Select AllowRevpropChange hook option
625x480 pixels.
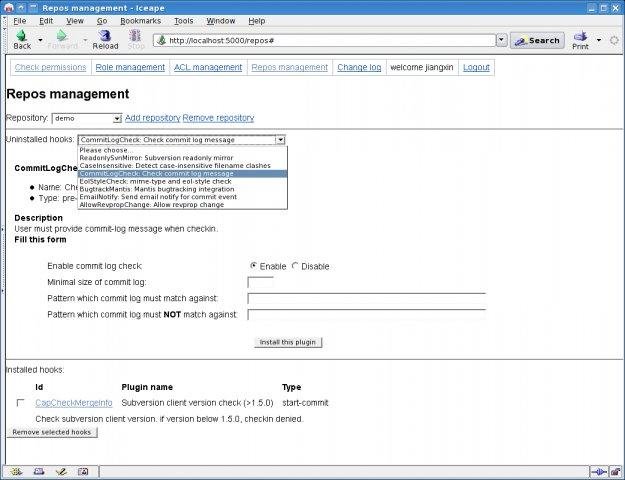183,205
